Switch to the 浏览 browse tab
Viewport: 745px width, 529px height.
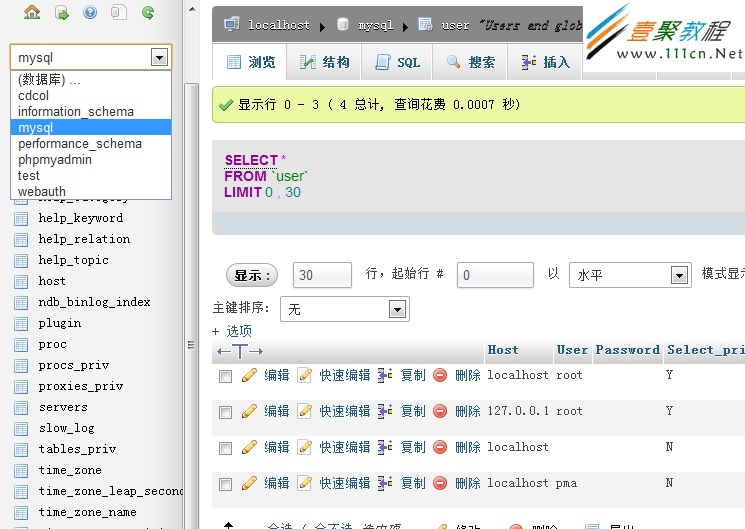(x=250, y=62)
